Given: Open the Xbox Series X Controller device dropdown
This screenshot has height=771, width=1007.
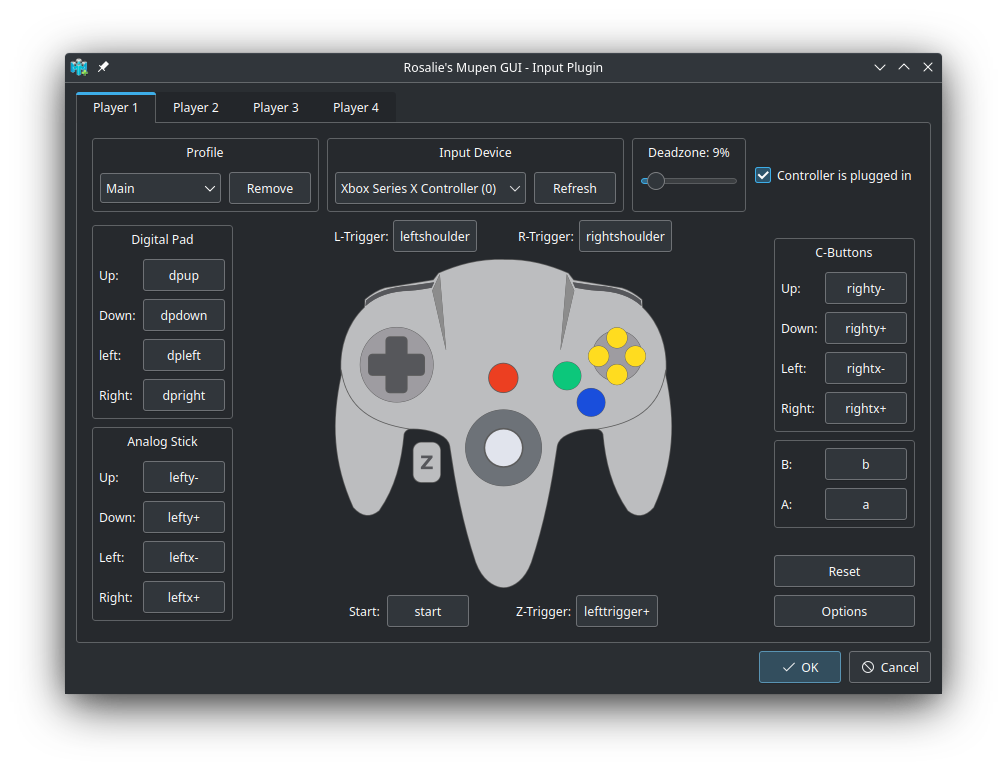Looking at the screenshot, I should point(430,188).
